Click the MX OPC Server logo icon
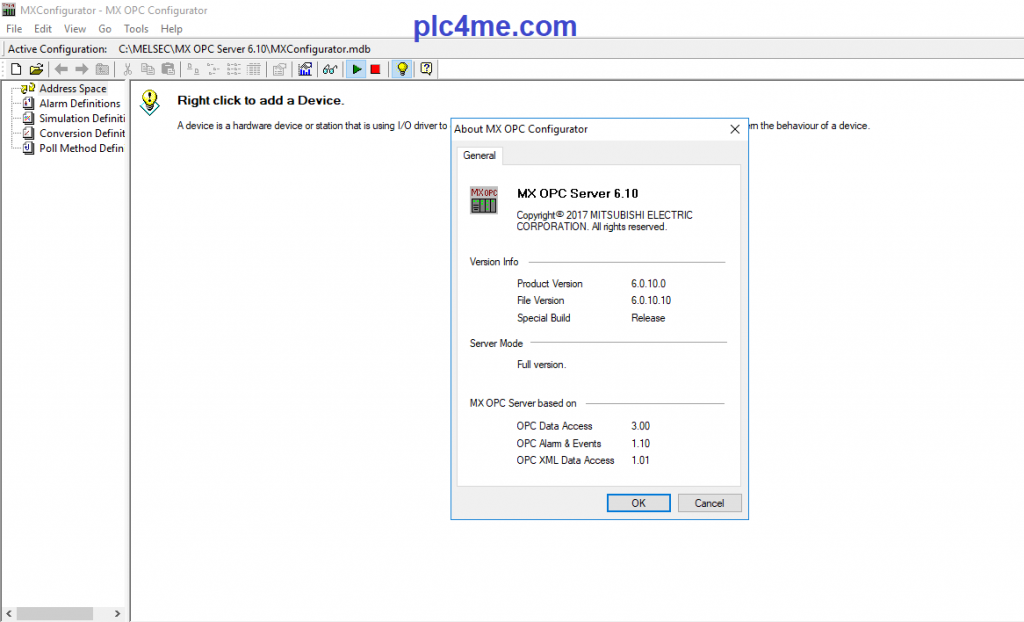 pyautogui.click(x=484, y=200)
